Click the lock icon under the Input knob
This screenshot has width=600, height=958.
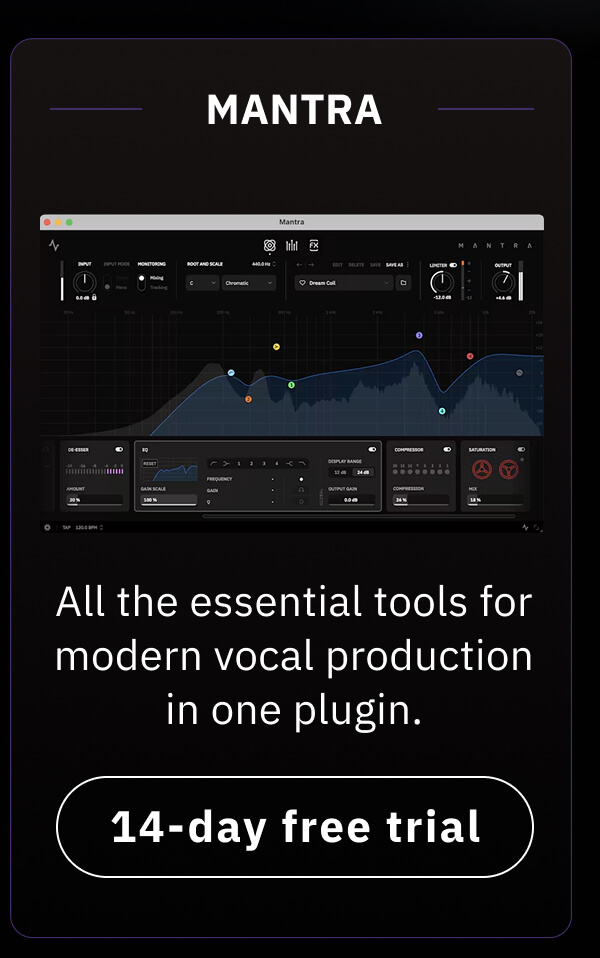[94, 297]
